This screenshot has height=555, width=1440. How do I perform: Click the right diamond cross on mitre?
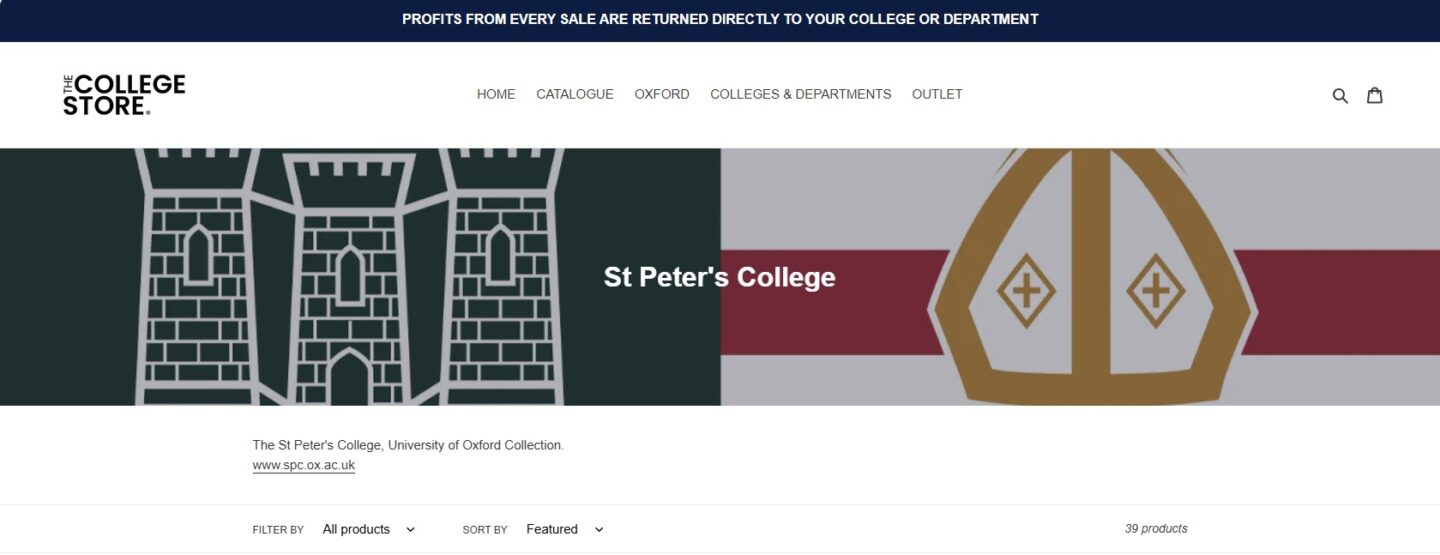click(1155, 291)
